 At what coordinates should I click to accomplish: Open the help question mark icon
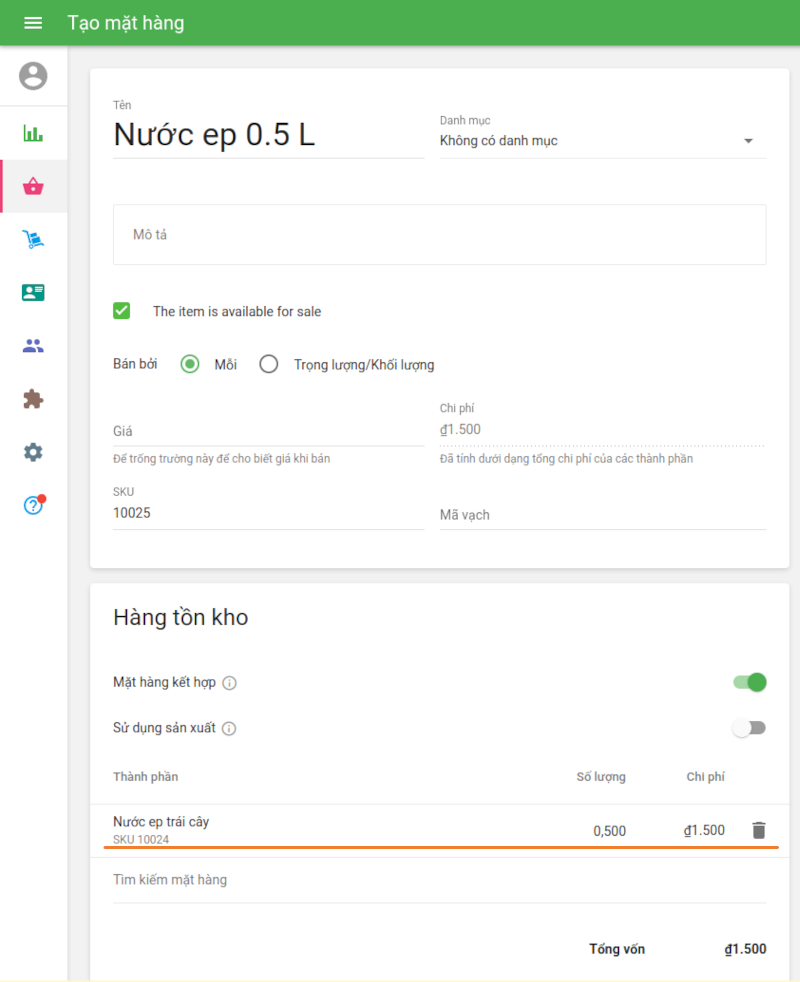click(x=33, y=505)
